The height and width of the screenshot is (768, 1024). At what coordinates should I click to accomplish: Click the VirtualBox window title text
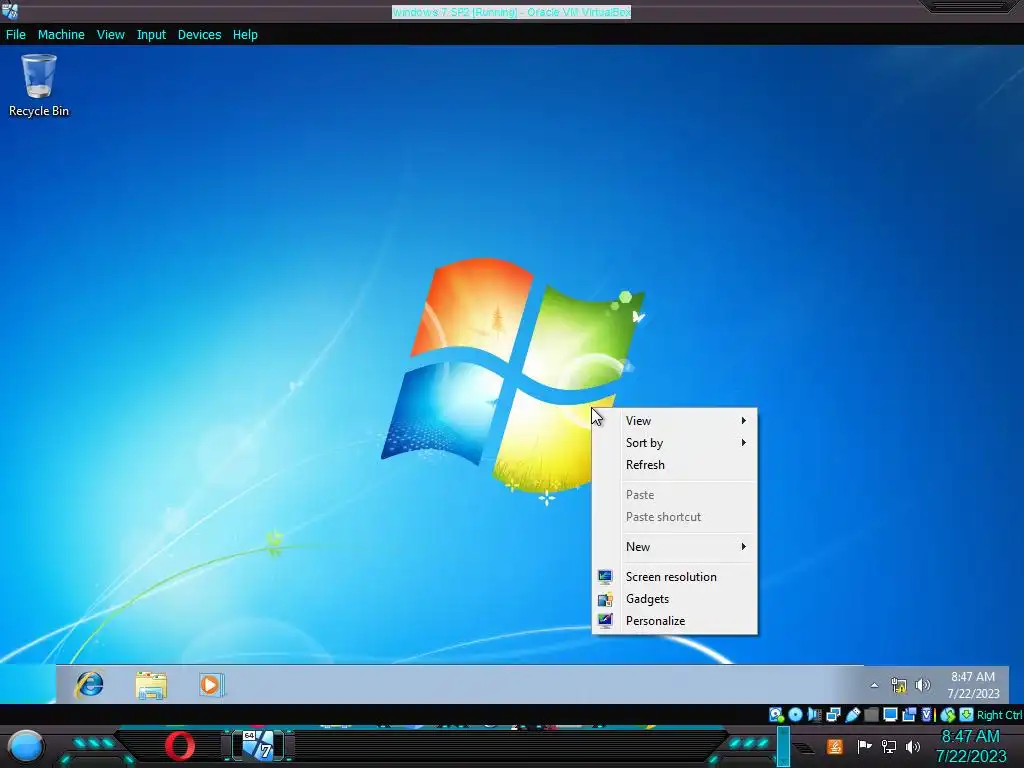[x=511, y=12]
